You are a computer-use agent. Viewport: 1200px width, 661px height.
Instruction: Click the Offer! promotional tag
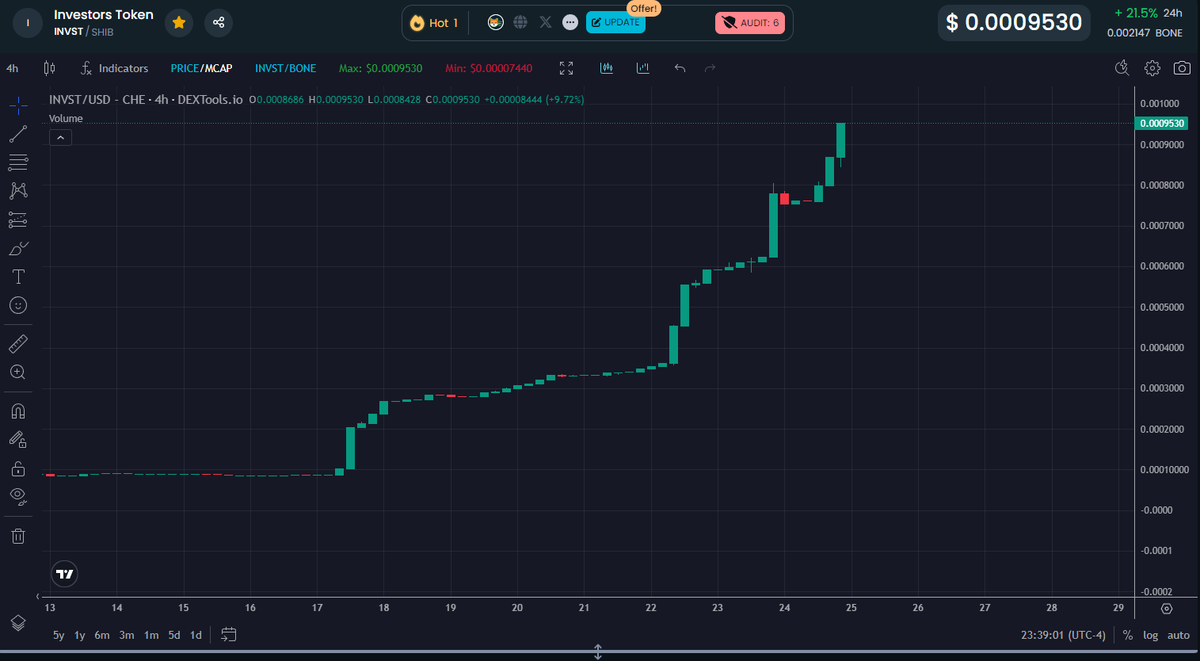(644, 8)
